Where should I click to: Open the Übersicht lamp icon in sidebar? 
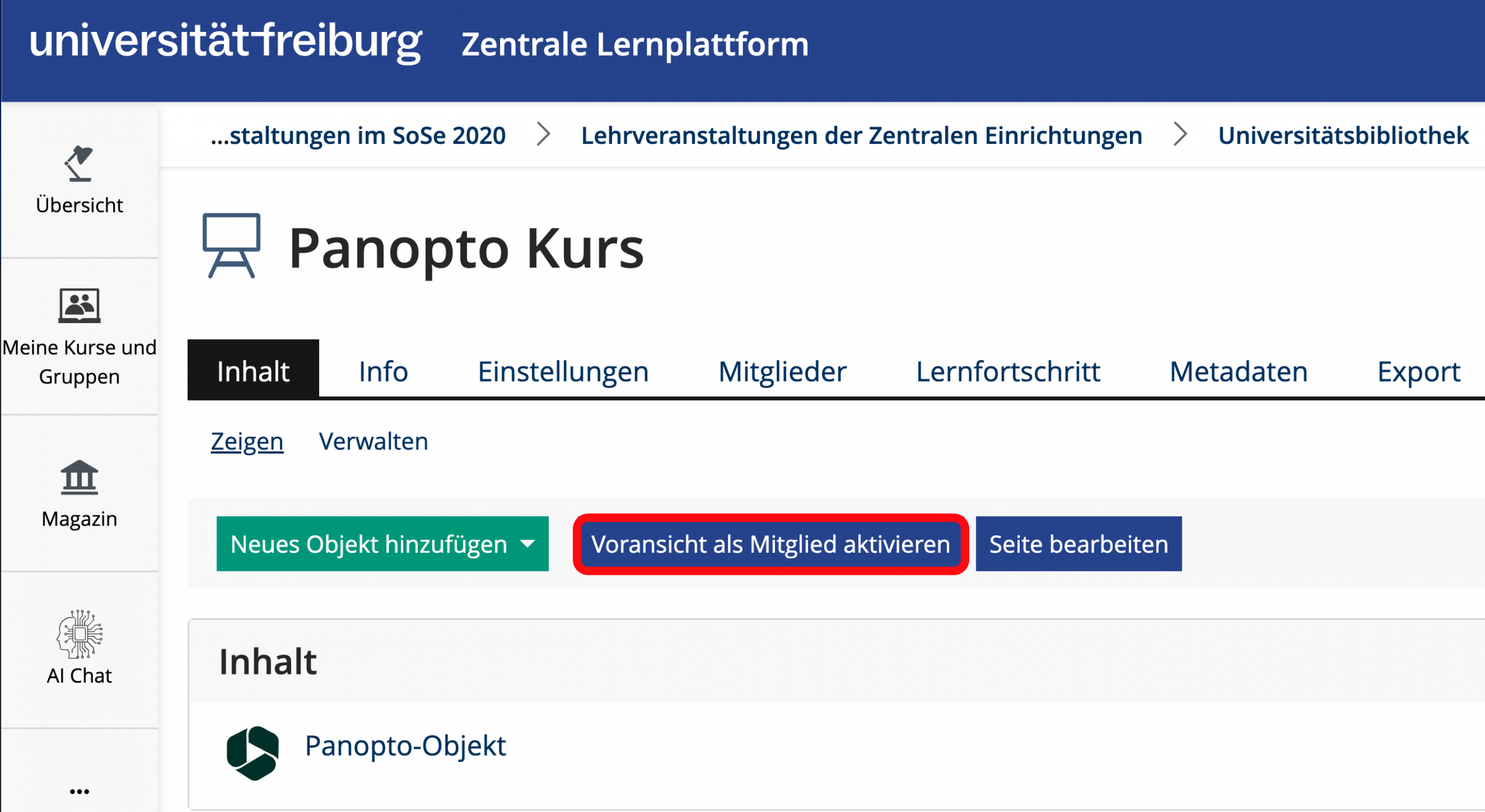tap(79, 164)
